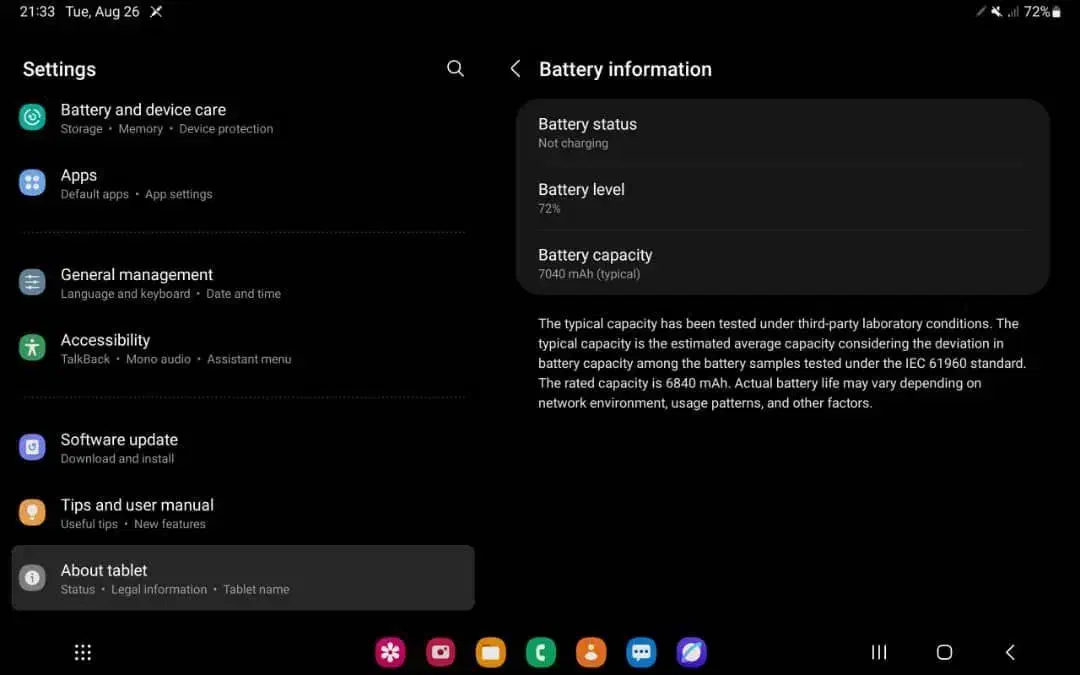Viewport: 1080px width, 675px height.
Task: Open the Gallery app icon
Action: (x=390, y=652)
